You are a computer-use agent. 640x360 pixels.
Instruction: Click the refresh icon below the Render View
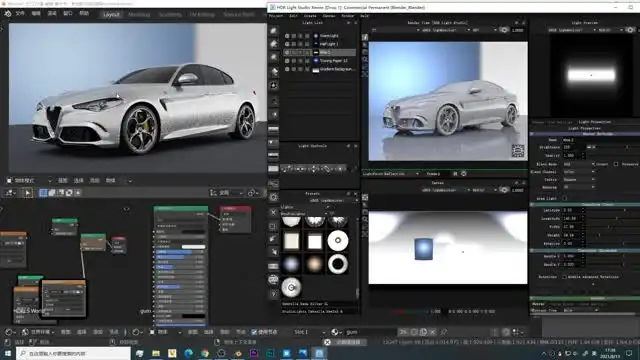464,173
